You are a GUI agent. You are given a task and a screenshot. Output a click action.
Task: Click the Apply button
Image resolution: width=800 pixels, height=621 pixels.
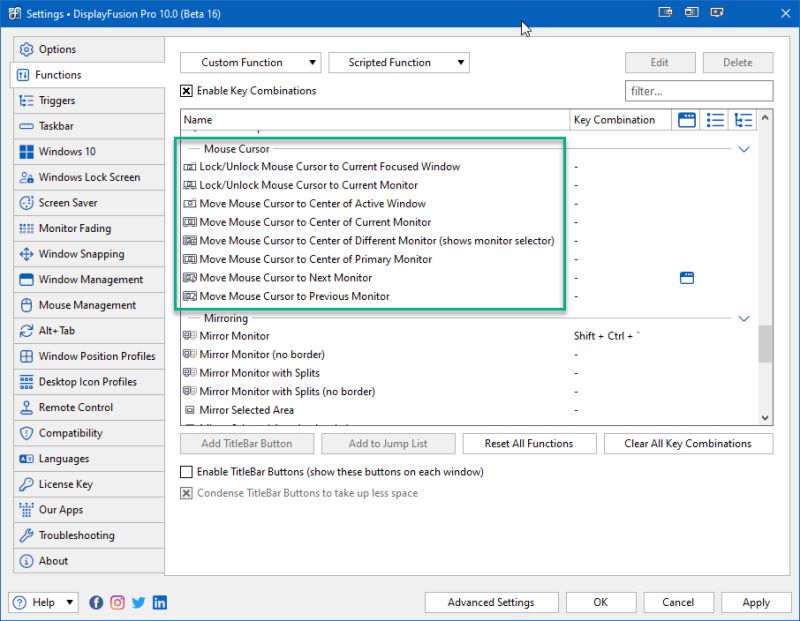point(756,602)
